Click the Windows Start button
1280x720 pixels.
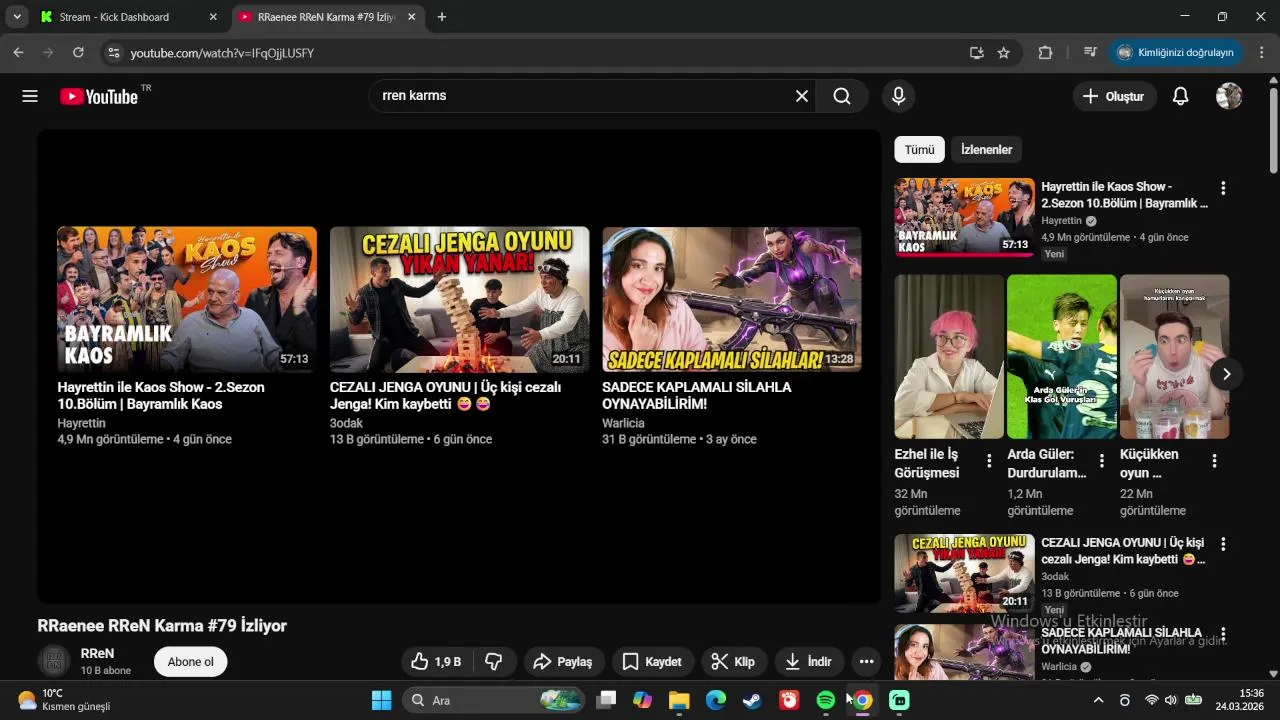tap(381, 700)
